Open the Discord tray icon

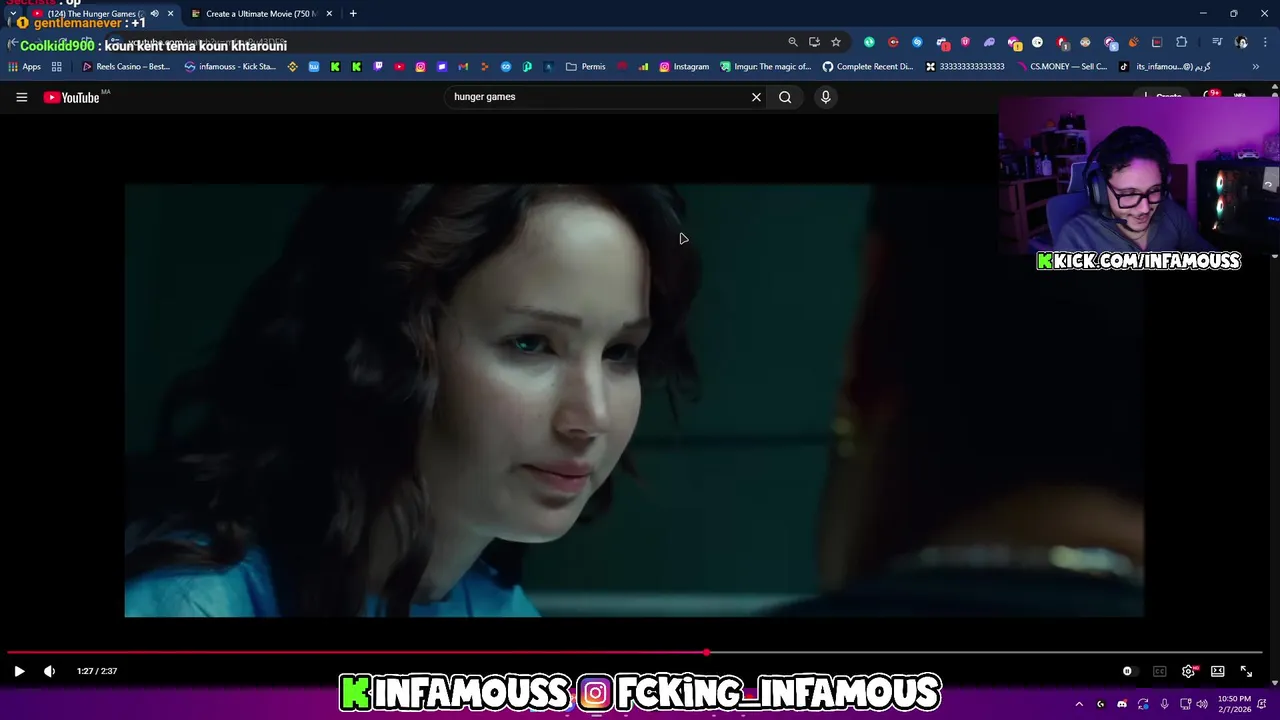[x=1122, y=704]
